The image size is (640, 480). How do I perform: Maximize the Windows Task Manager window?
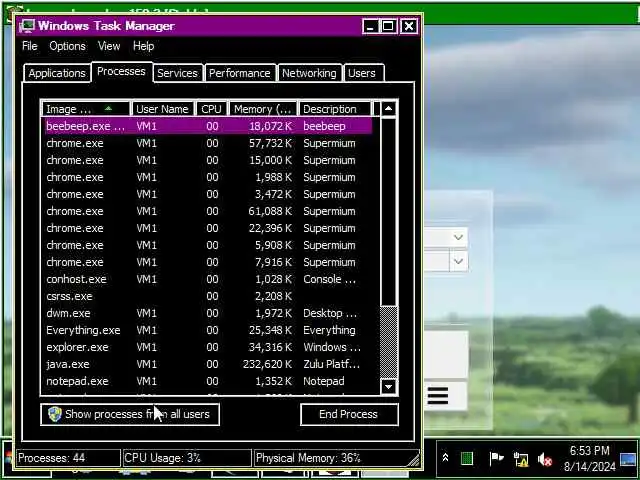pyautogui.click(x=388, y=27)
